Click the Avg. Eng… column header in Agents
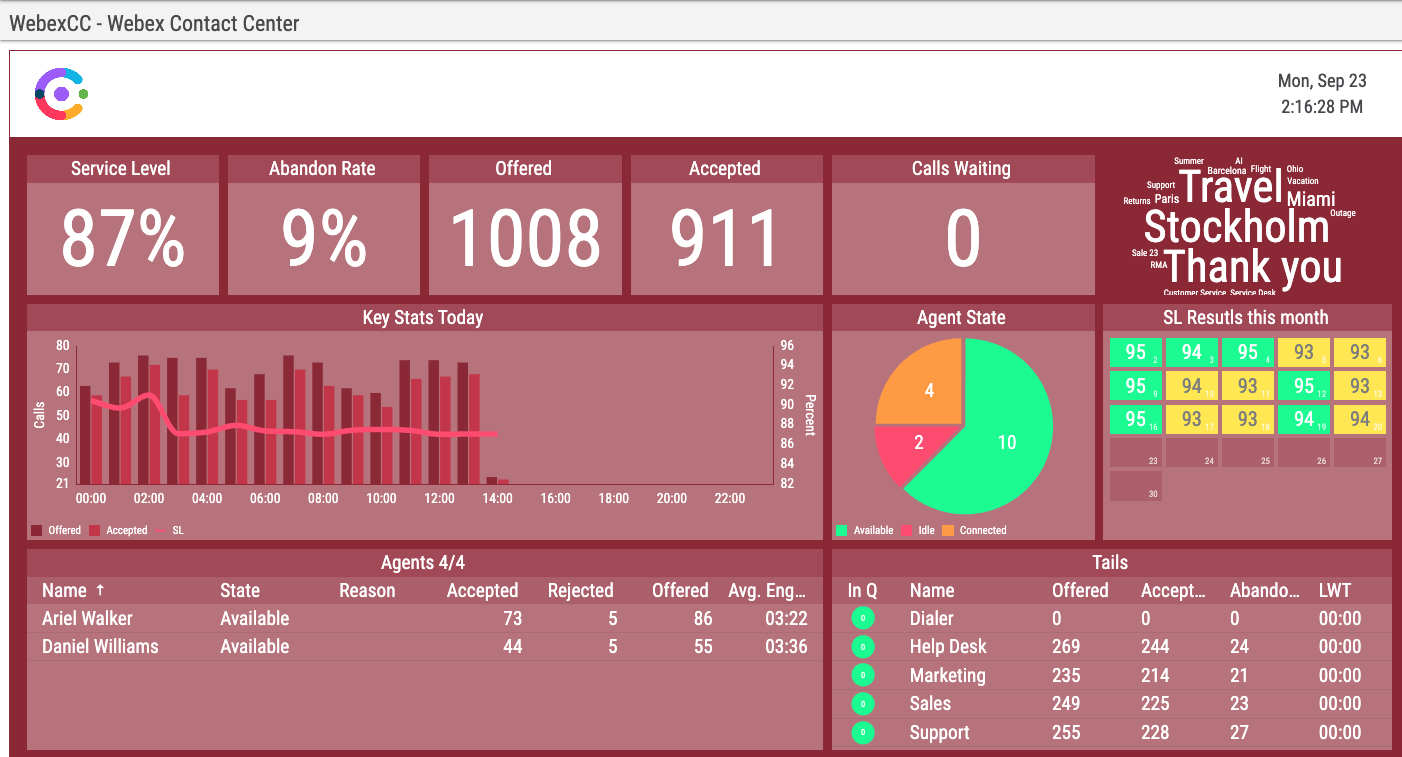The width and height of the screenshot is (1402, 757). coord(766,590)
